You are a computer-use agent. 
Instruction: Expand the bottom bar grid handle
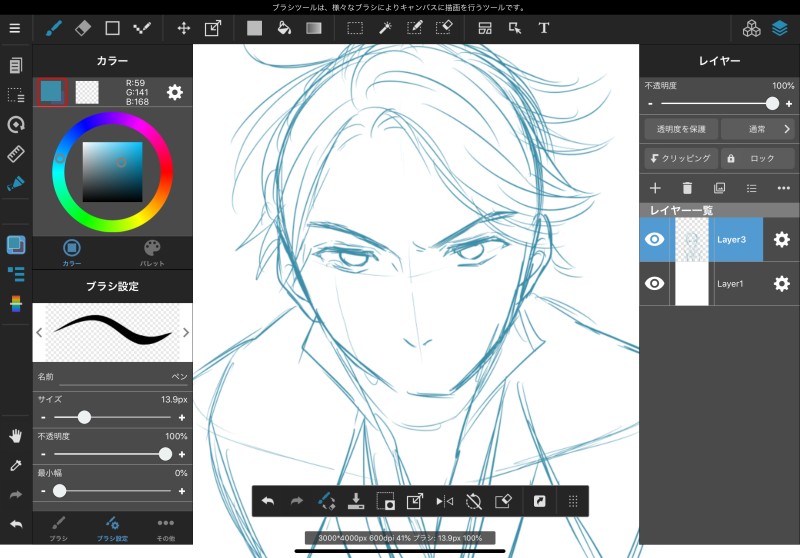[573, 501]
